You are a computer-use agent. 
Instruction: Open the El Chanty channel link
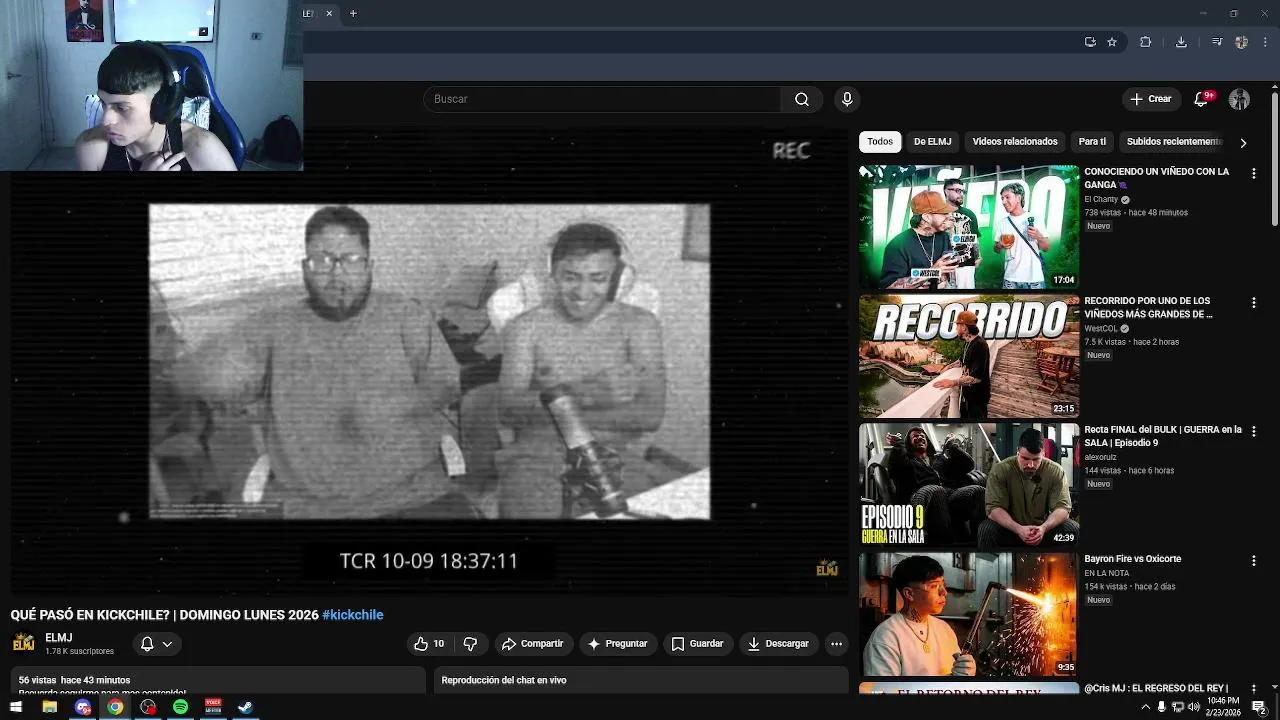[1101, 199]
